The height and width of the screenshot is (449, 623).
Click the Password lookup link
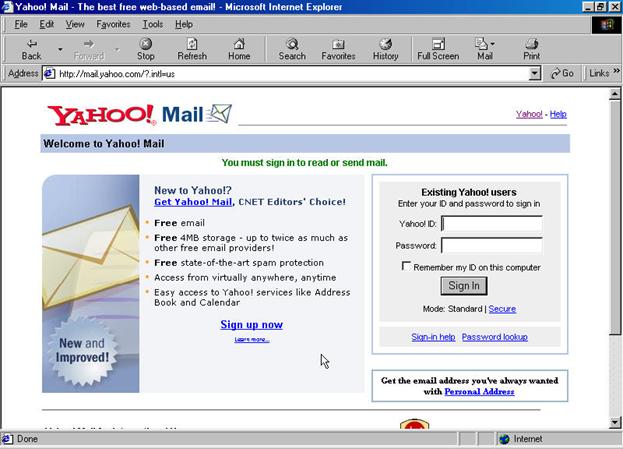(x=494, y=337)
